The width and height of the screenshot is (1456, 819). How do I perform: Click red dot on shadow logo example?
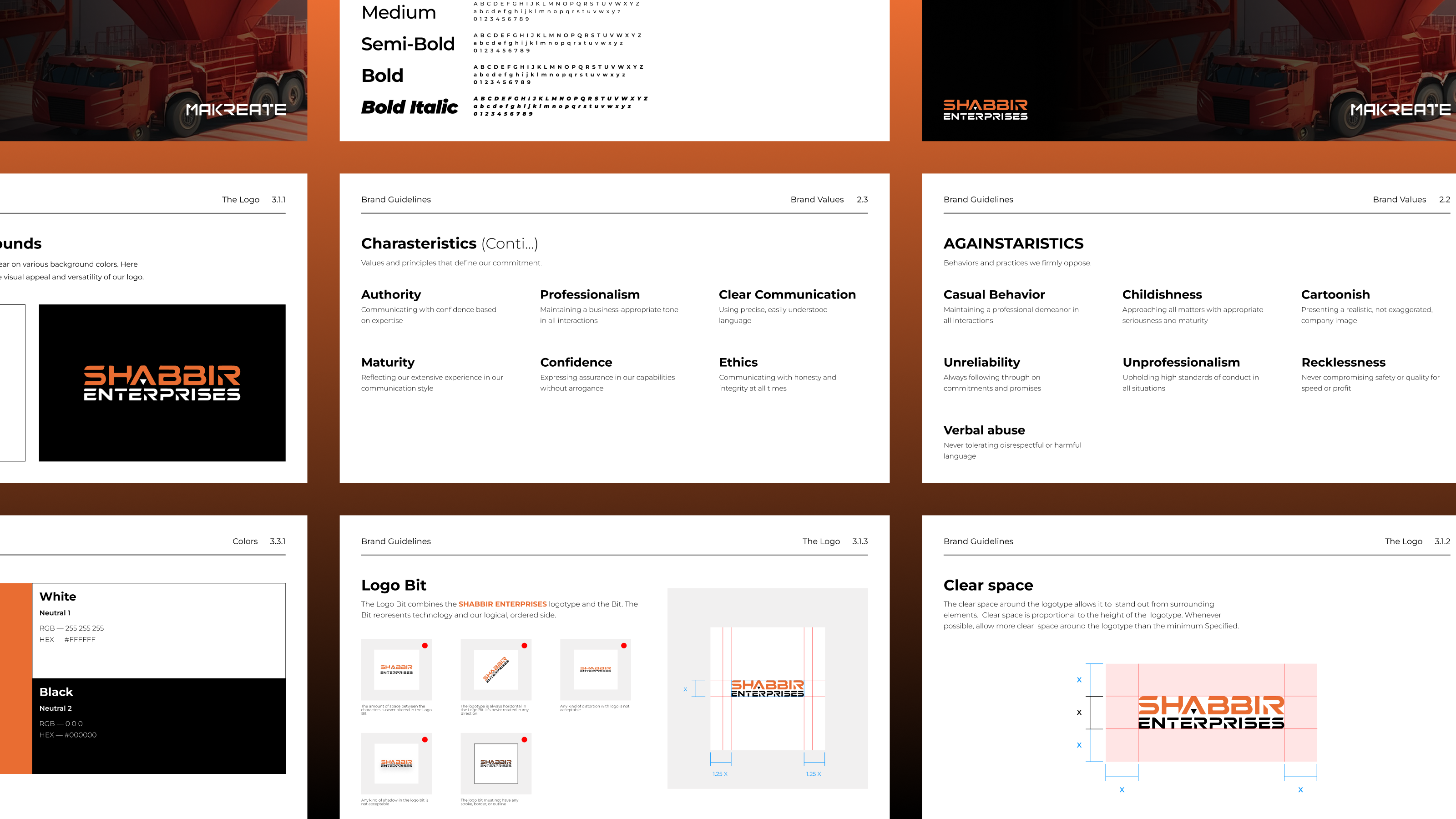coord(425,740)
